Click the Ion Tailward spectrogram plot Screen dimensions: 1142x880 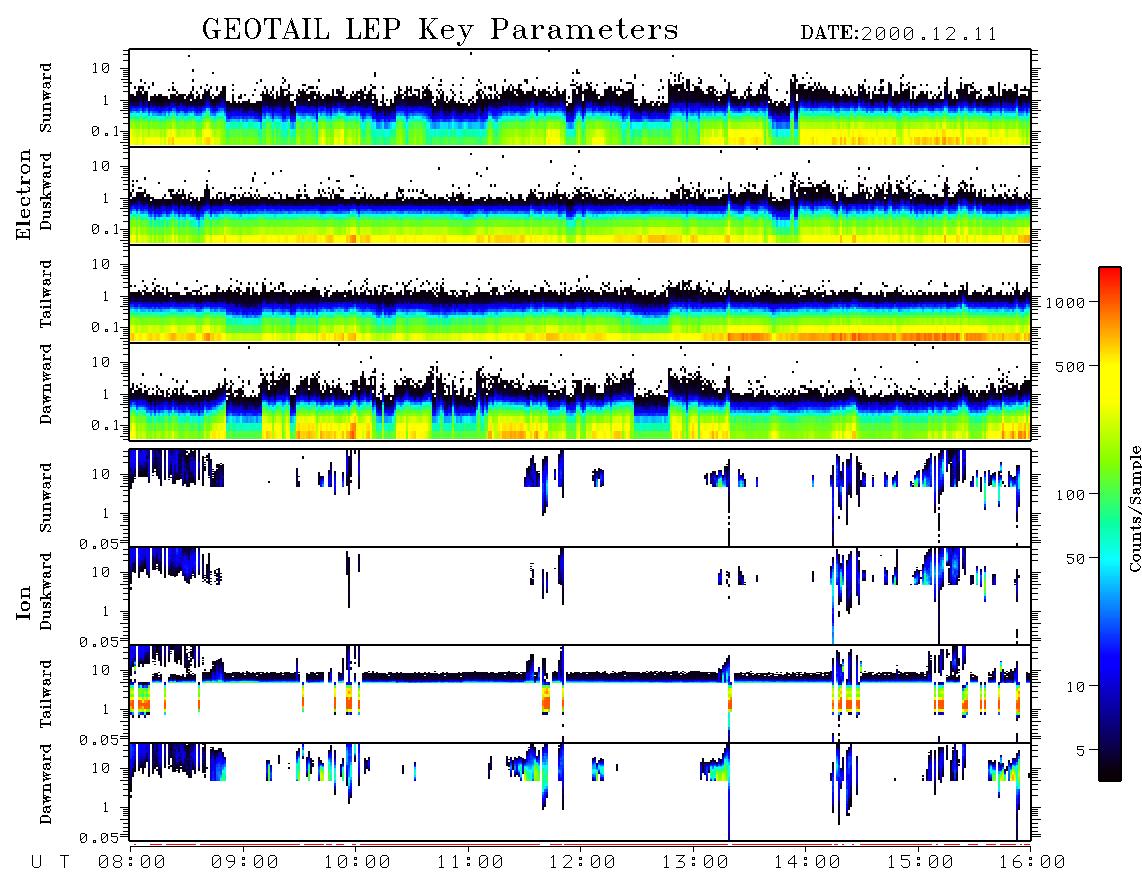[x=580, y=694]
